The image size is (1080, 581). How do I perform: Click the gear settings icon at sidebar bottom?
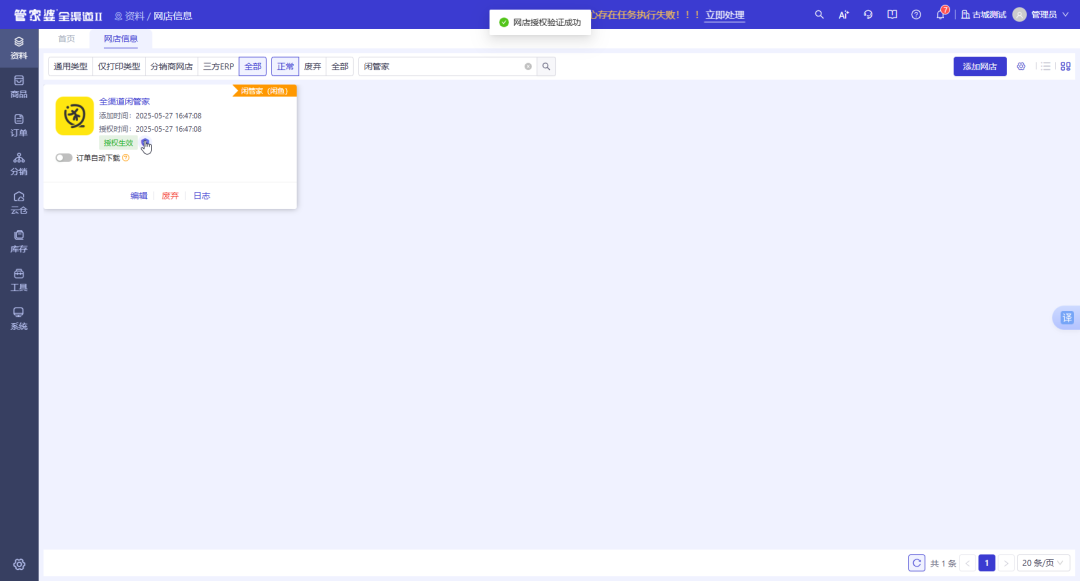[x=19, y=564]
